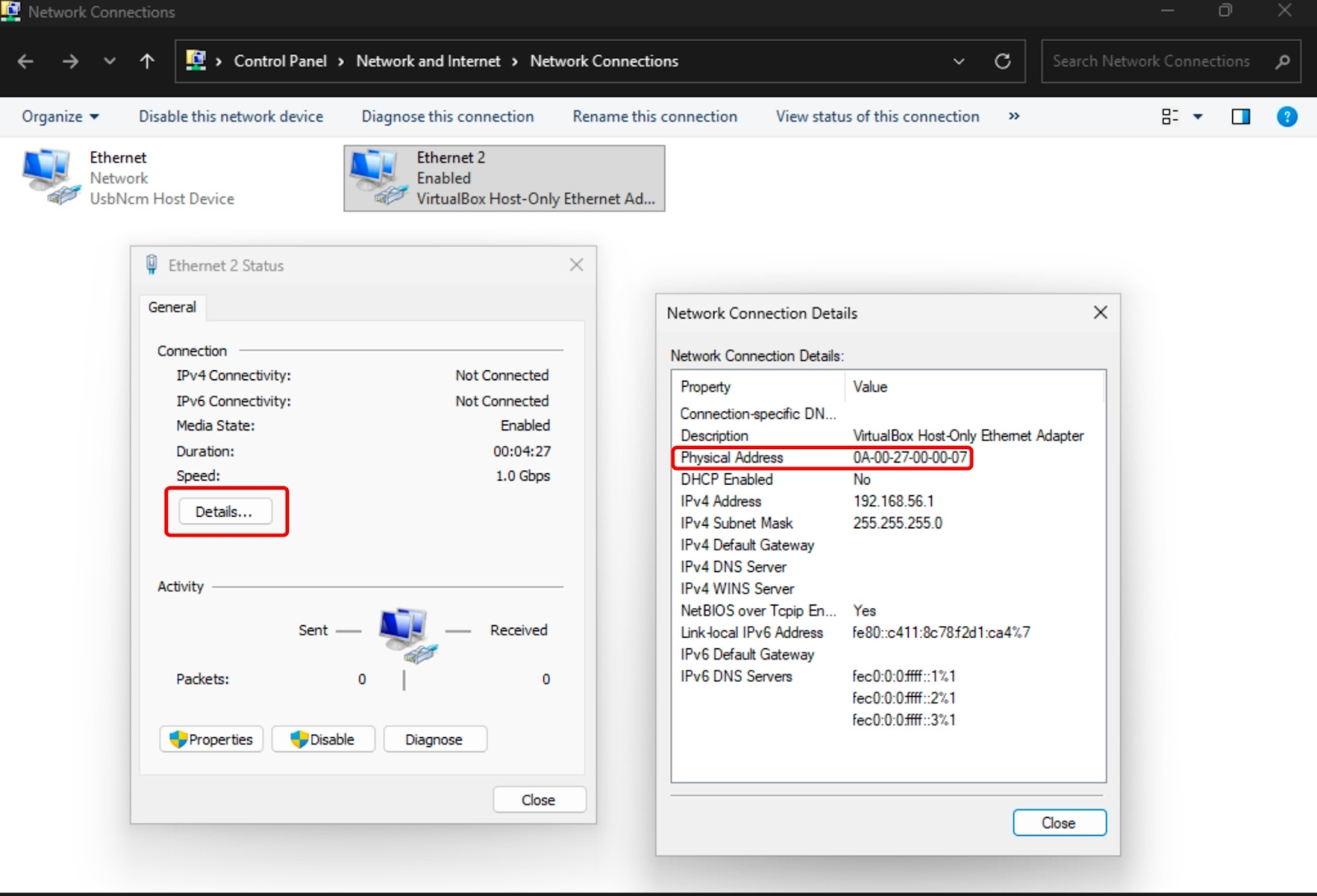Go up one folder level

pos(147,61)
